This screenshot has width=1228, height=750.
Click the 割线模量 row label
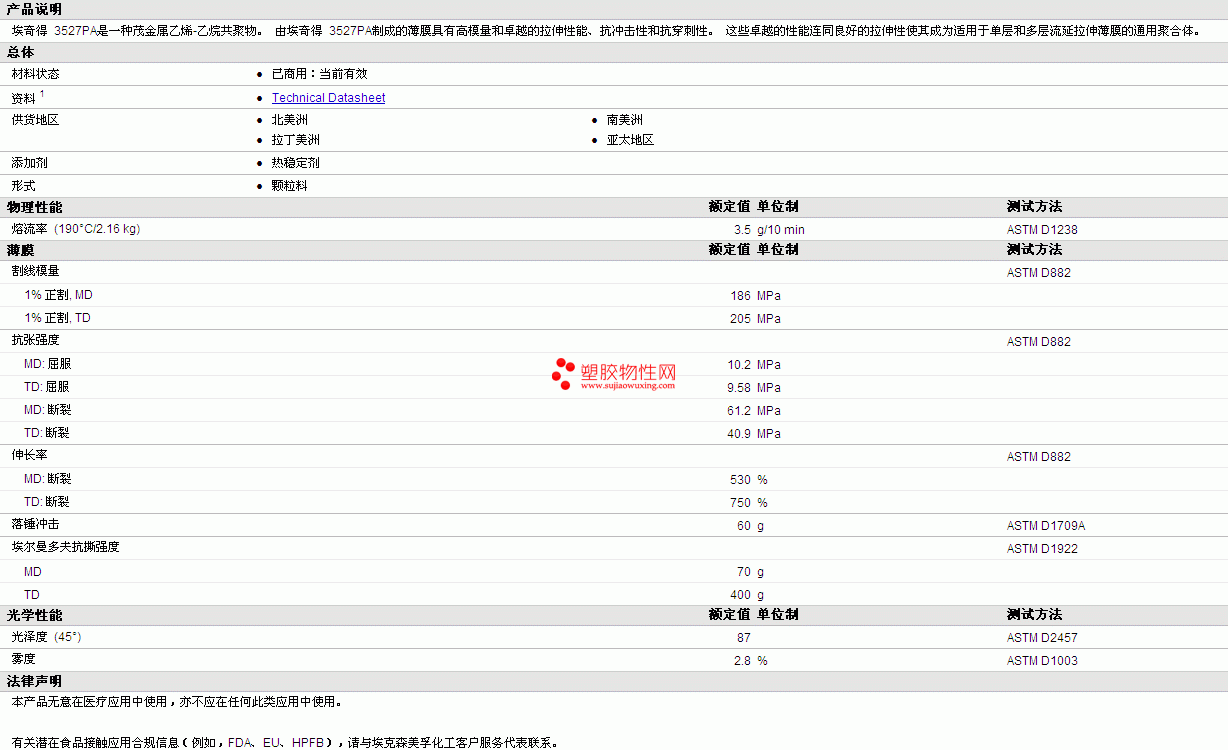[x=35, y=271]
